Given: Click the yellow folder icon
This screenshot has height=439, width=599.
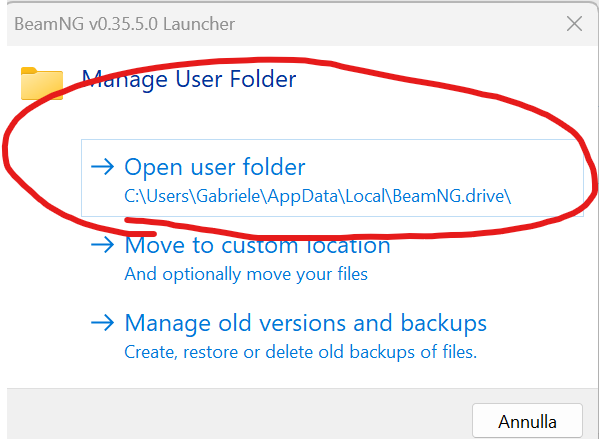Looking at the screenshot, I should click(42, 83).
